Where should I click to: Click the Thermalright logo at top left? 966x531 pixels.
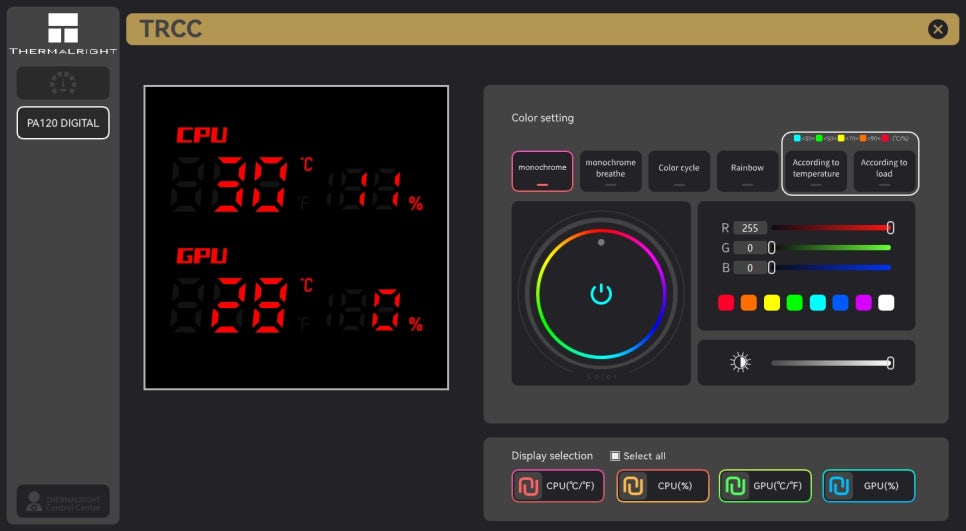(x=63, y=33)
